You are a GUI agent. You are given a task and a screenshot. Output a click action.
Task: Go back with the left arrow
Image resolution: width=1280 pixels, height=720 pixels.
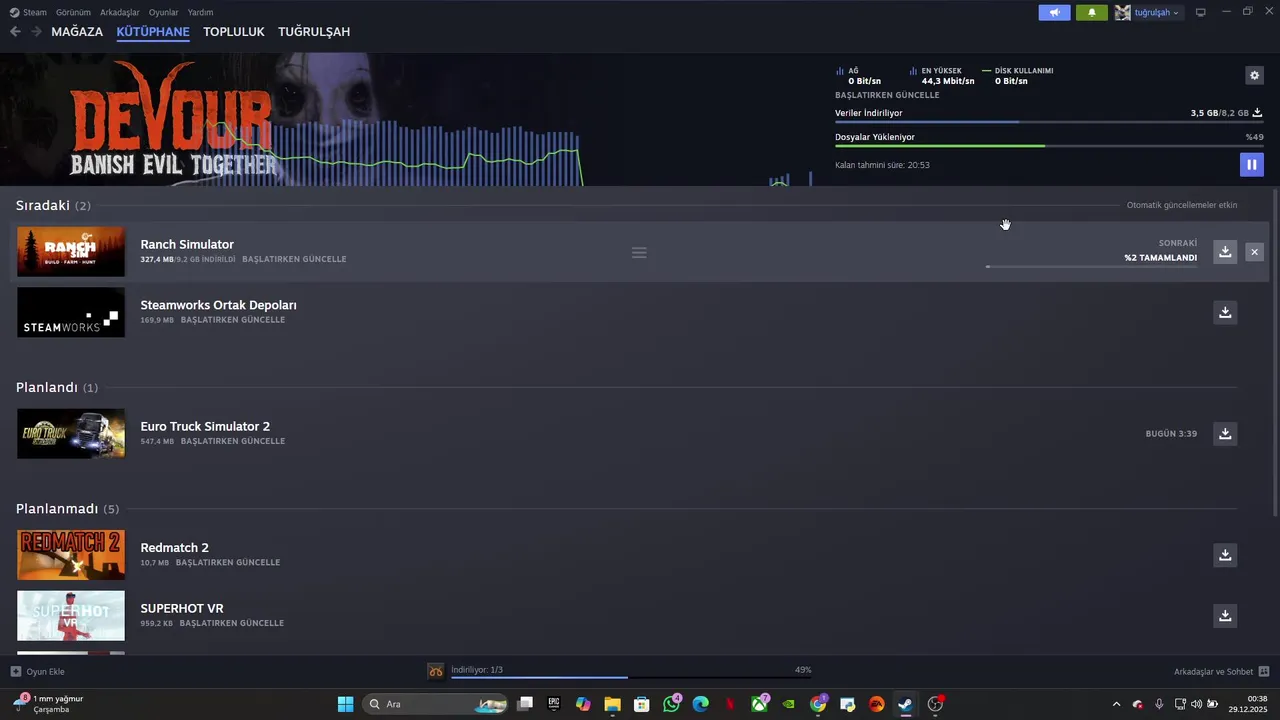[x=15, y=32]
